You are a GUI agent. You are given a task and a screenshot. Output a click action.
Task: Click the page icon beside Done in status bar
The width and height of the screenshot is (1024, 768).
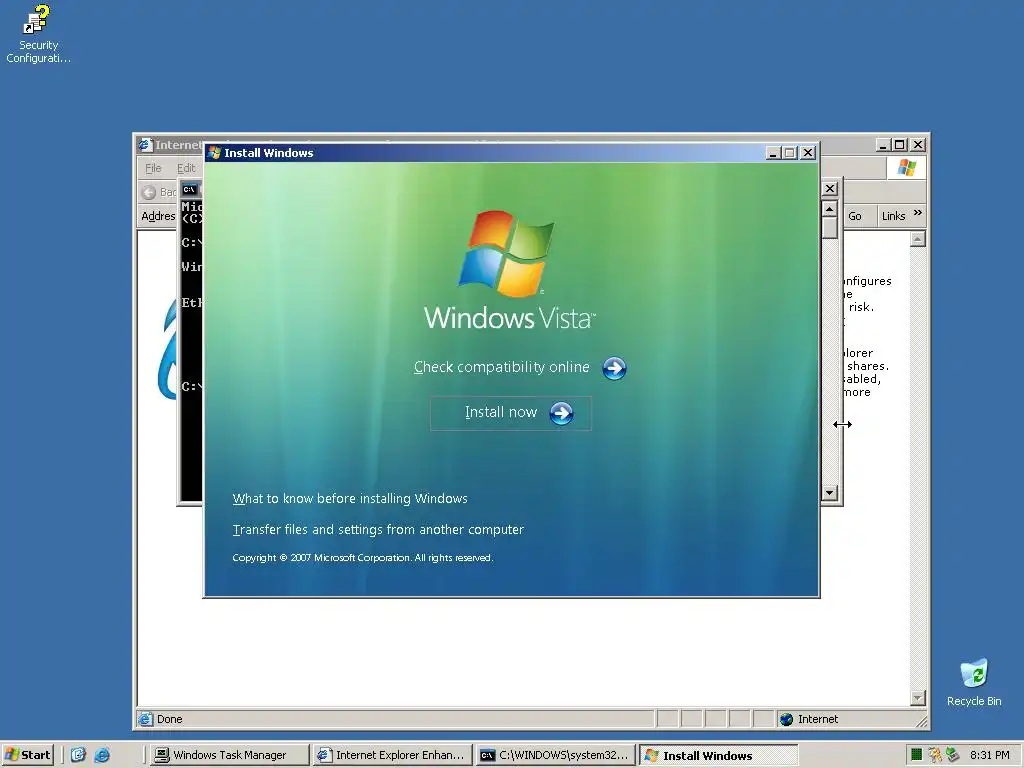(146, 719)
